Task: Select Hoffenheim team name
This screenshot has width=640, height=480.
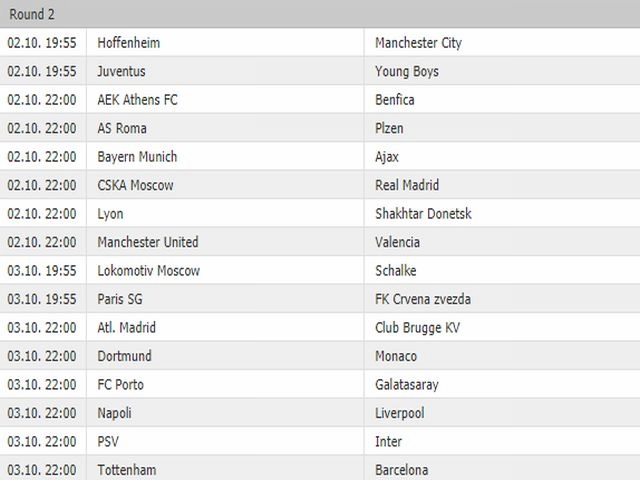Action: click(129, 42)
